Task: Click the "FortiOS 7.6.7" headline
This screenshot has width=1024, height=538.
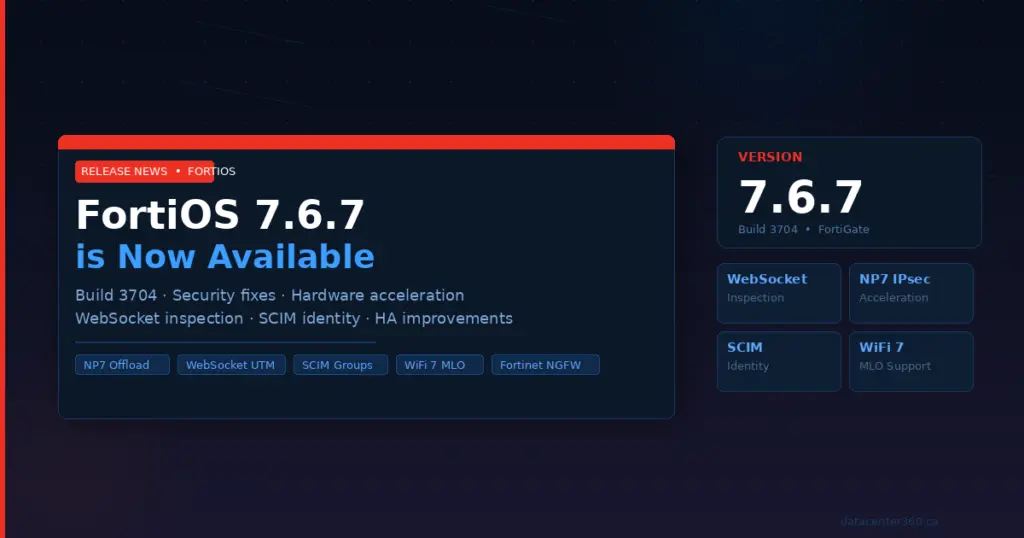Action: [x=220, y=215]
